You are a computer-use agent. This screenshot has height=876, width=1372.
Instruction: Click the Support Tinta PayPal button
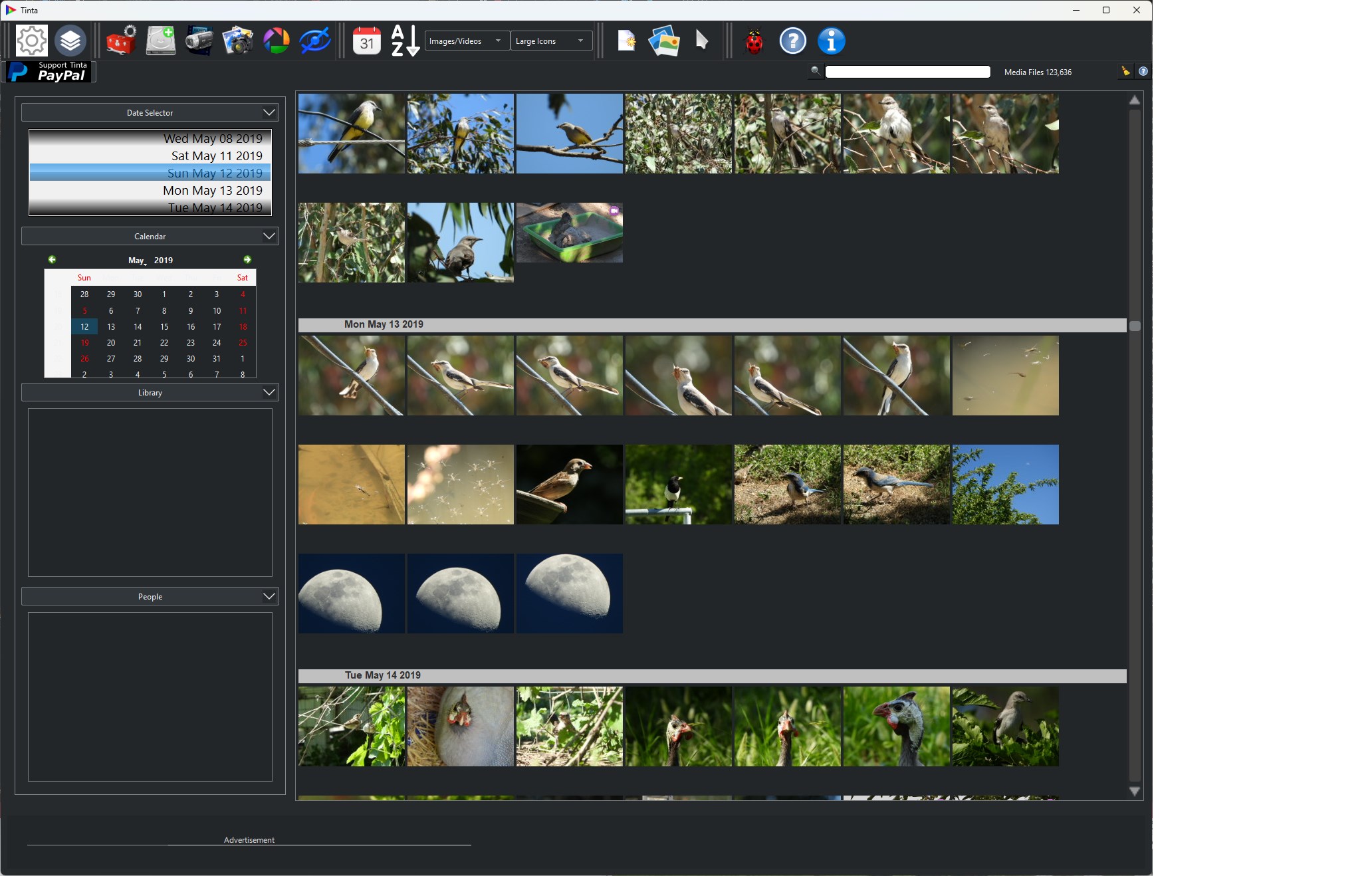click(x=51, y=72)
